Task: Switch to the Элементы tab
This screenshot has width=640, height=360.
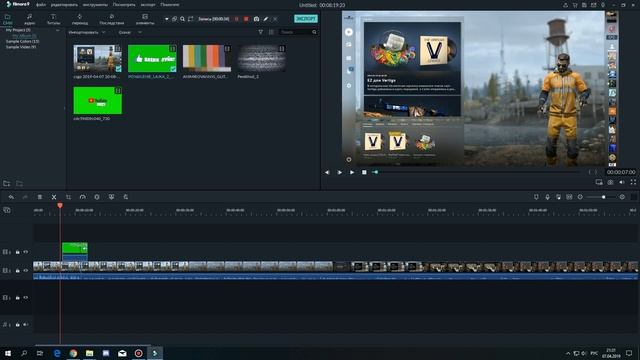Action: 145,19
